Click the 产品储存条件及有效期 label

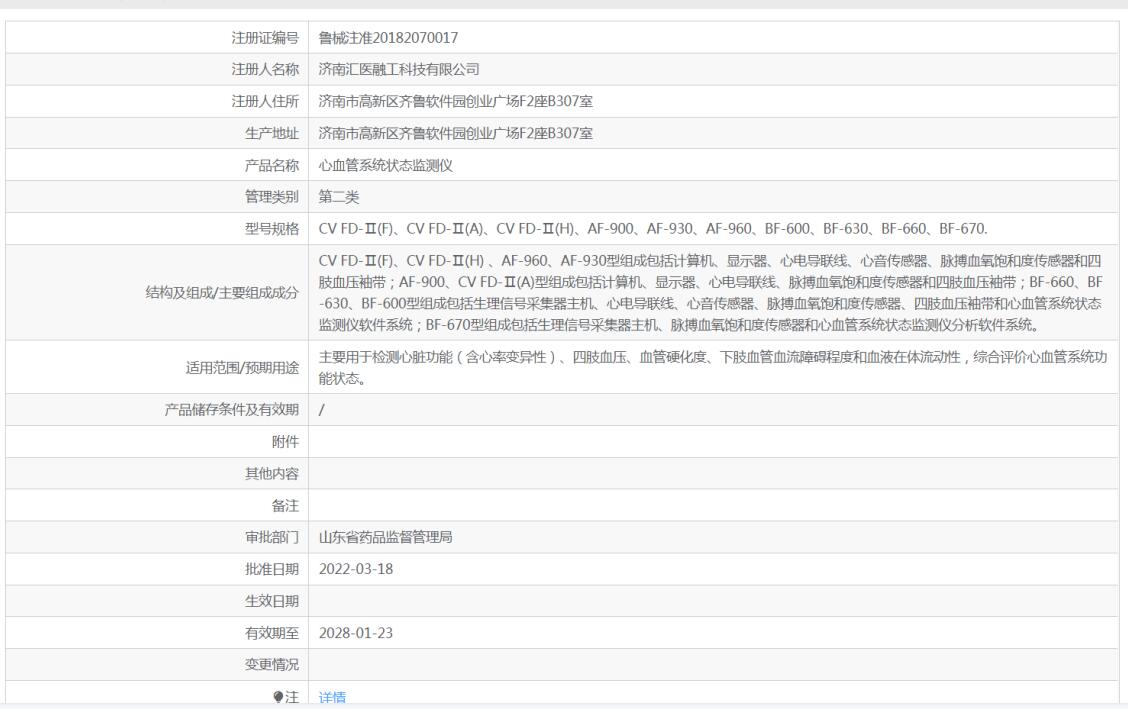point(232,410)
